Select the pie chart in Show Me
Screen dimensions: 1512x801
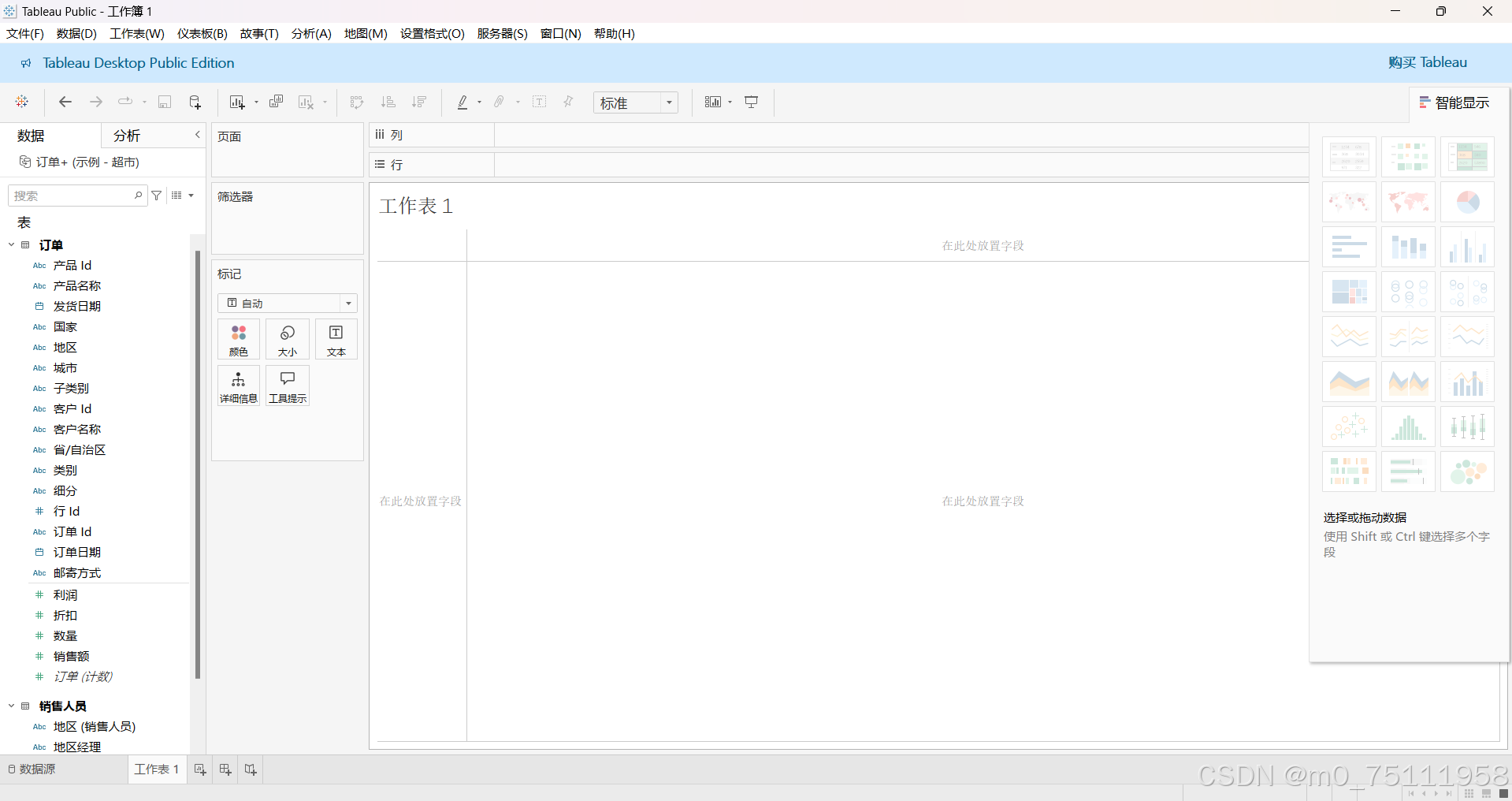[1467, 202]
